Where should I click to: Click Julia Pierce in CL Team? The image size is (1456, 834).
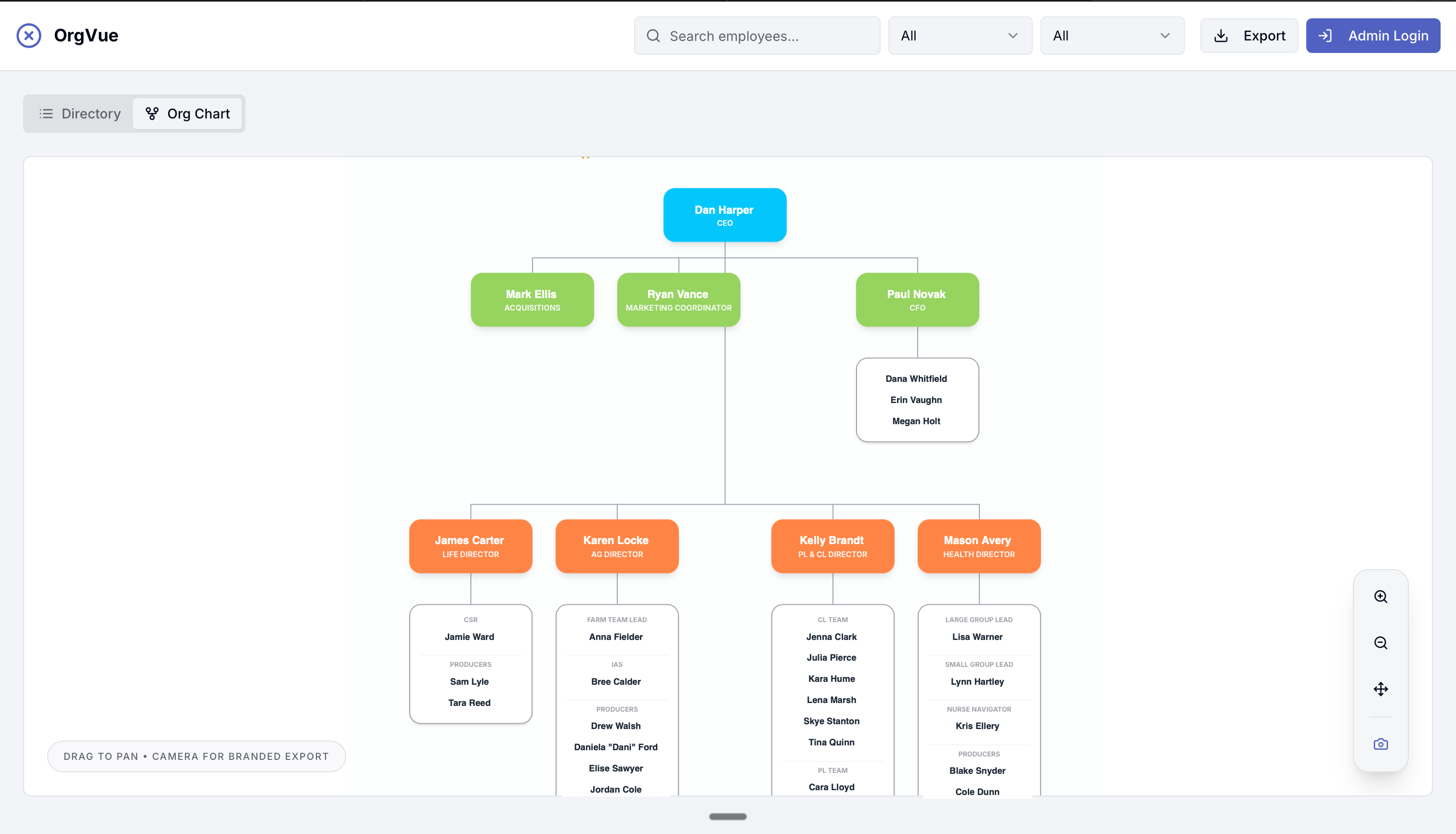click(831, 658)
